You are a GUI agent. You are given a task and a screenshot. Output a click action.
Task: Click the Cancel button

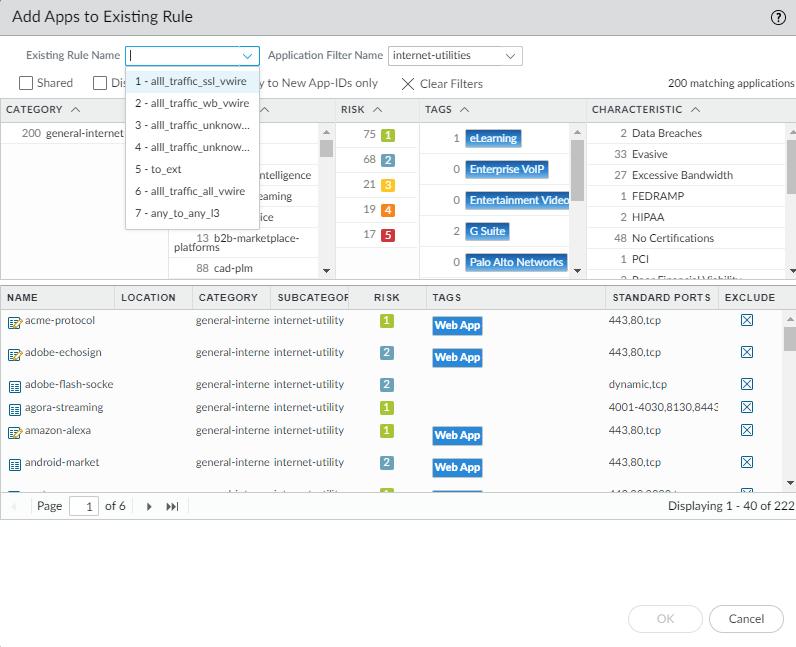coord(746,619)
